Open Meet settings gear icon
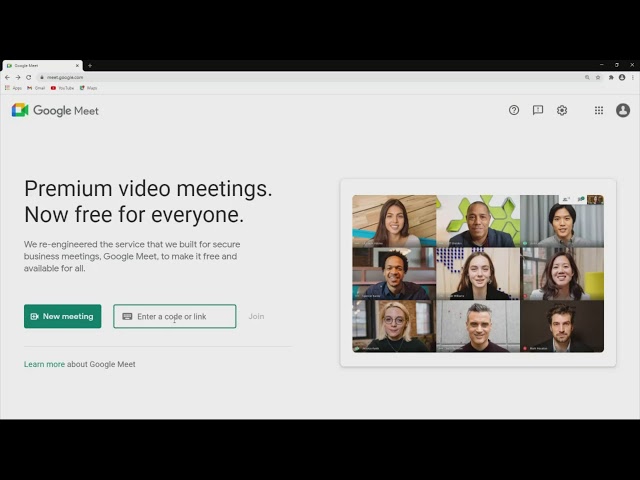Screen dimensions: 640x480 point(562,110)
